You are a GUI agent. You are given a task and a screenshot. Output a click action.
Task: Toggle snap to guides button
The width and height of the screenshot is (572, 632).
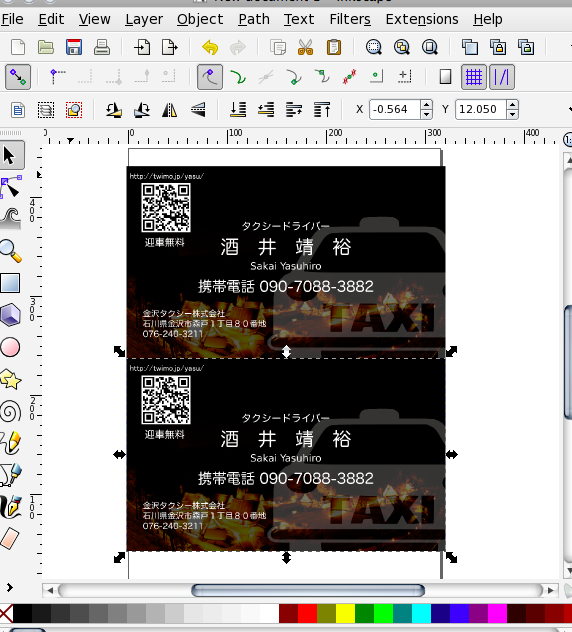tap(501, 77)
